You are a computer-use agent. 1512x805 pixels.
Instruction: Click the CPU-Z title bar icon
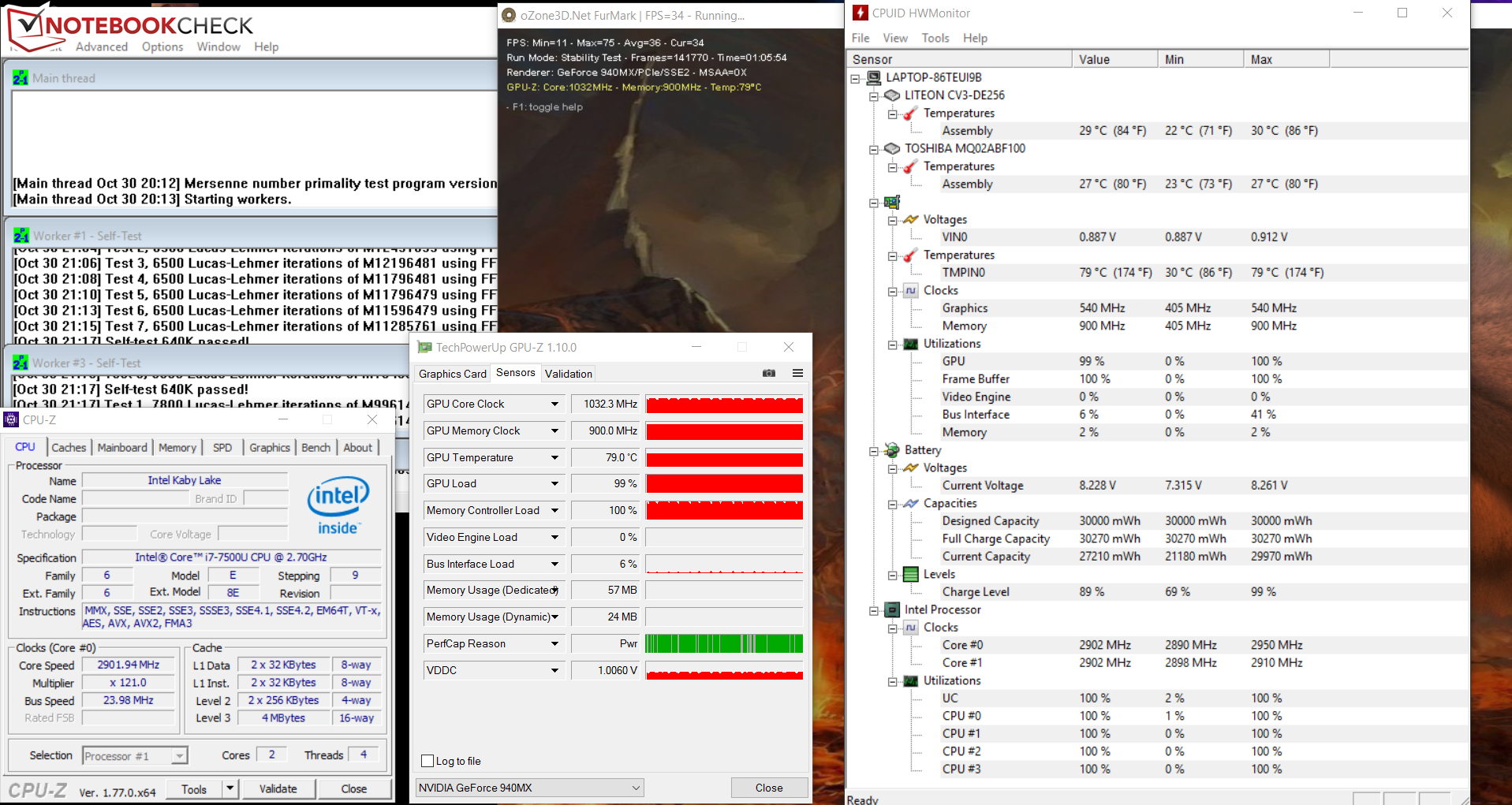[11, 419]
